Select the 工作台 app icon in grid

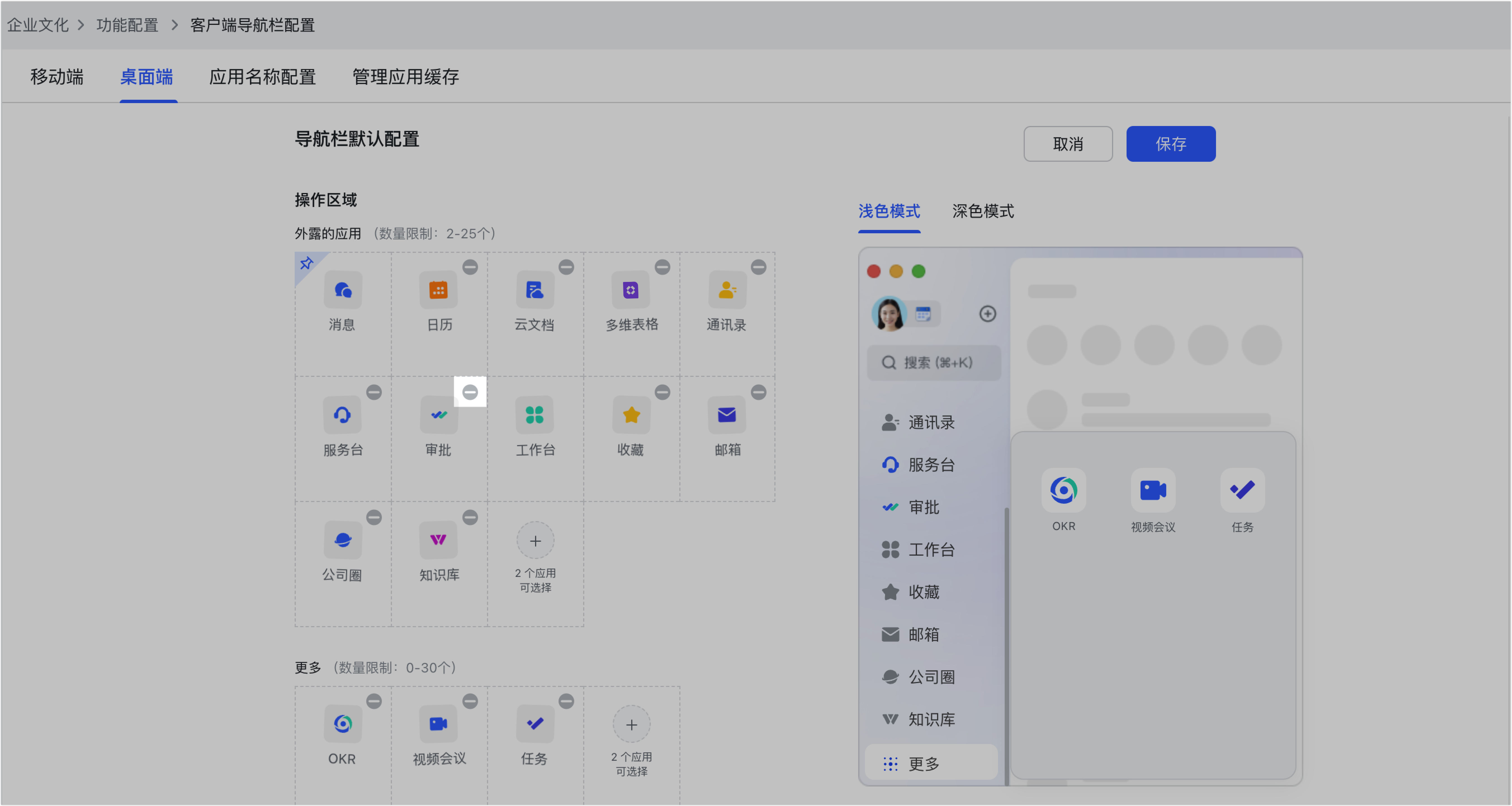(x=535, y=415)
